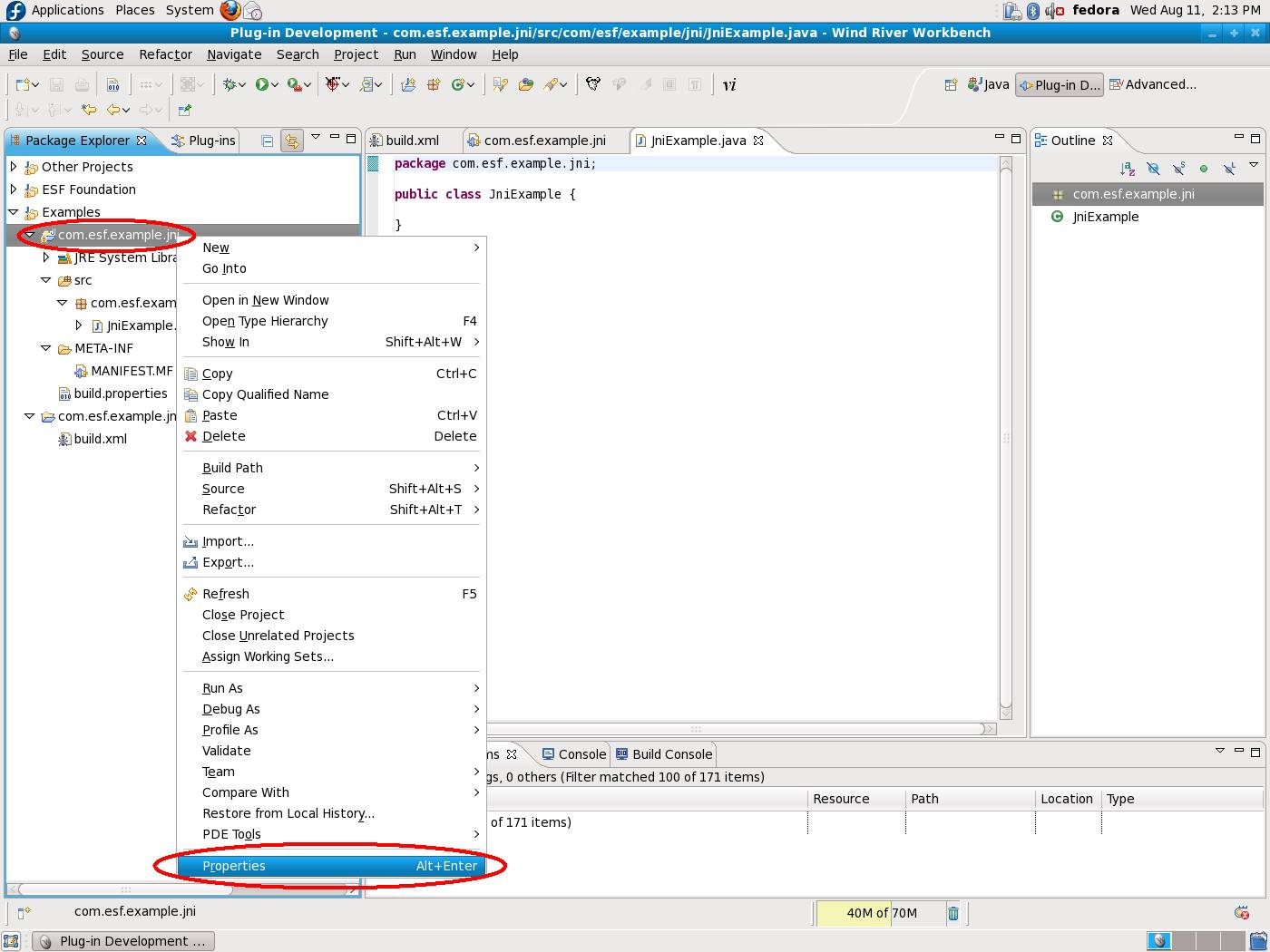Toggle Hide Fields in Outline toolbar

point(1153,169)
